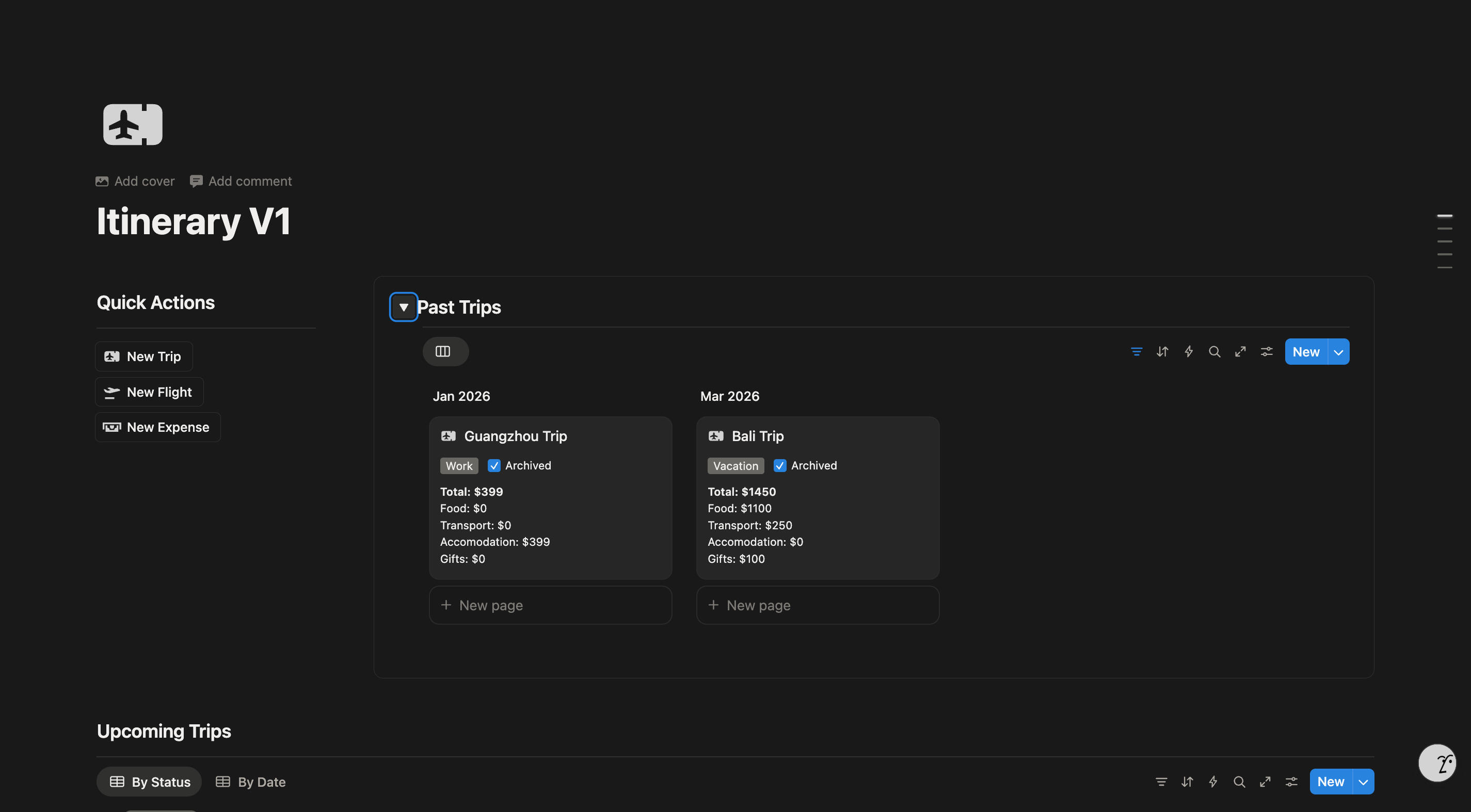The height and width of the screenshot is (812, 1471).
Task: Open dropdown arrow beside Upcoming Trips New button
Action: tap(1363, 782)
